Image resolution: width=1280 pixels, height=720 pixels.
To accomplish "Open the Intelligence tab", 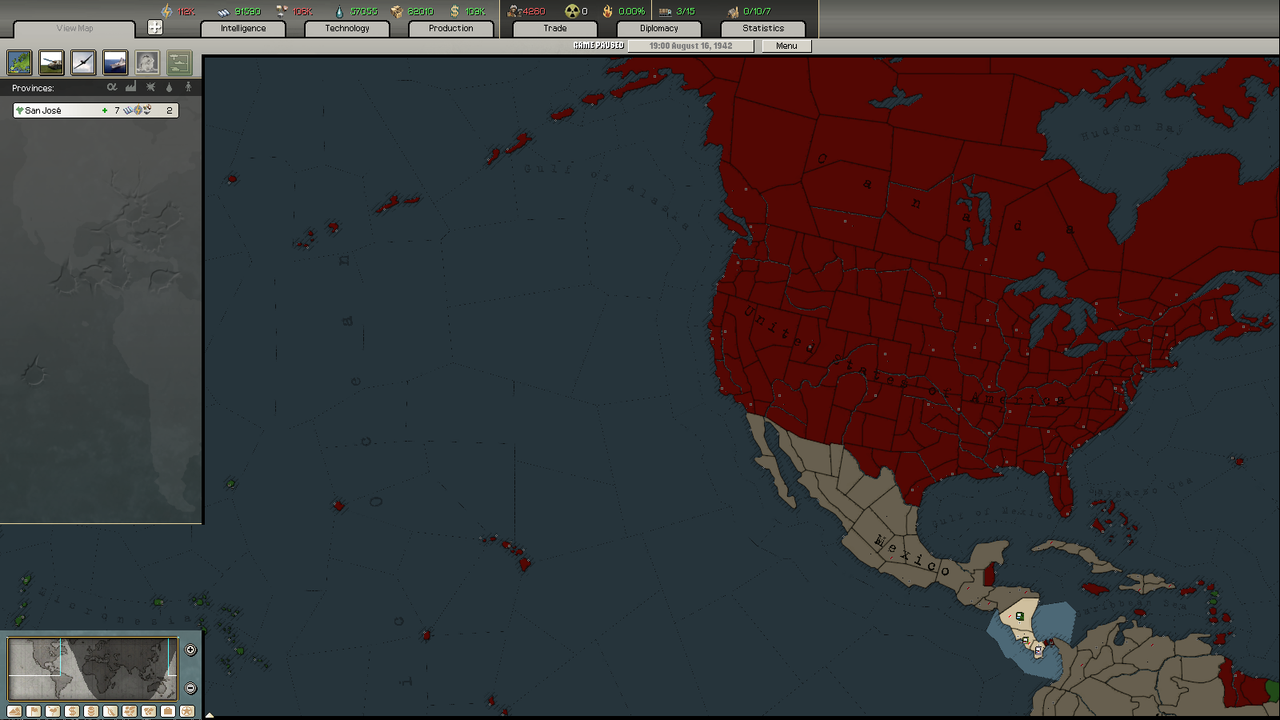I will point(243,28).
